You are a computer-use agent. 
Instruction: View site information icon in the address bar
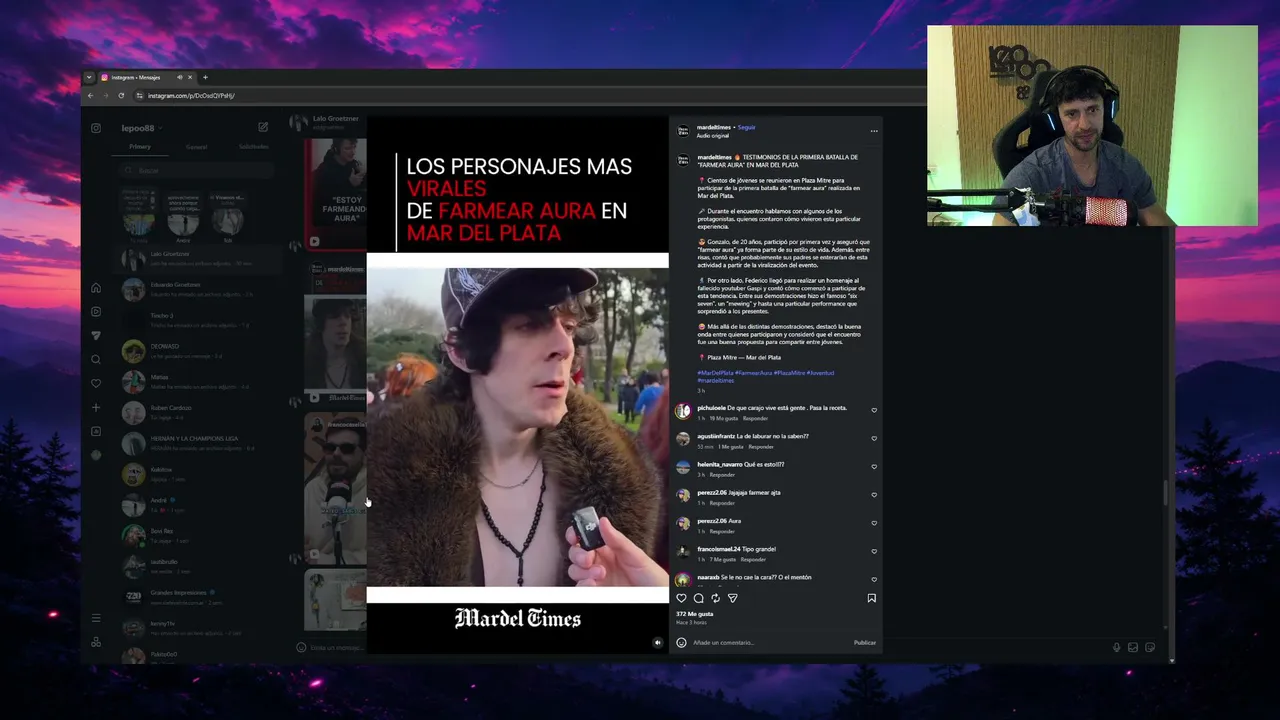tap(140, 95)
